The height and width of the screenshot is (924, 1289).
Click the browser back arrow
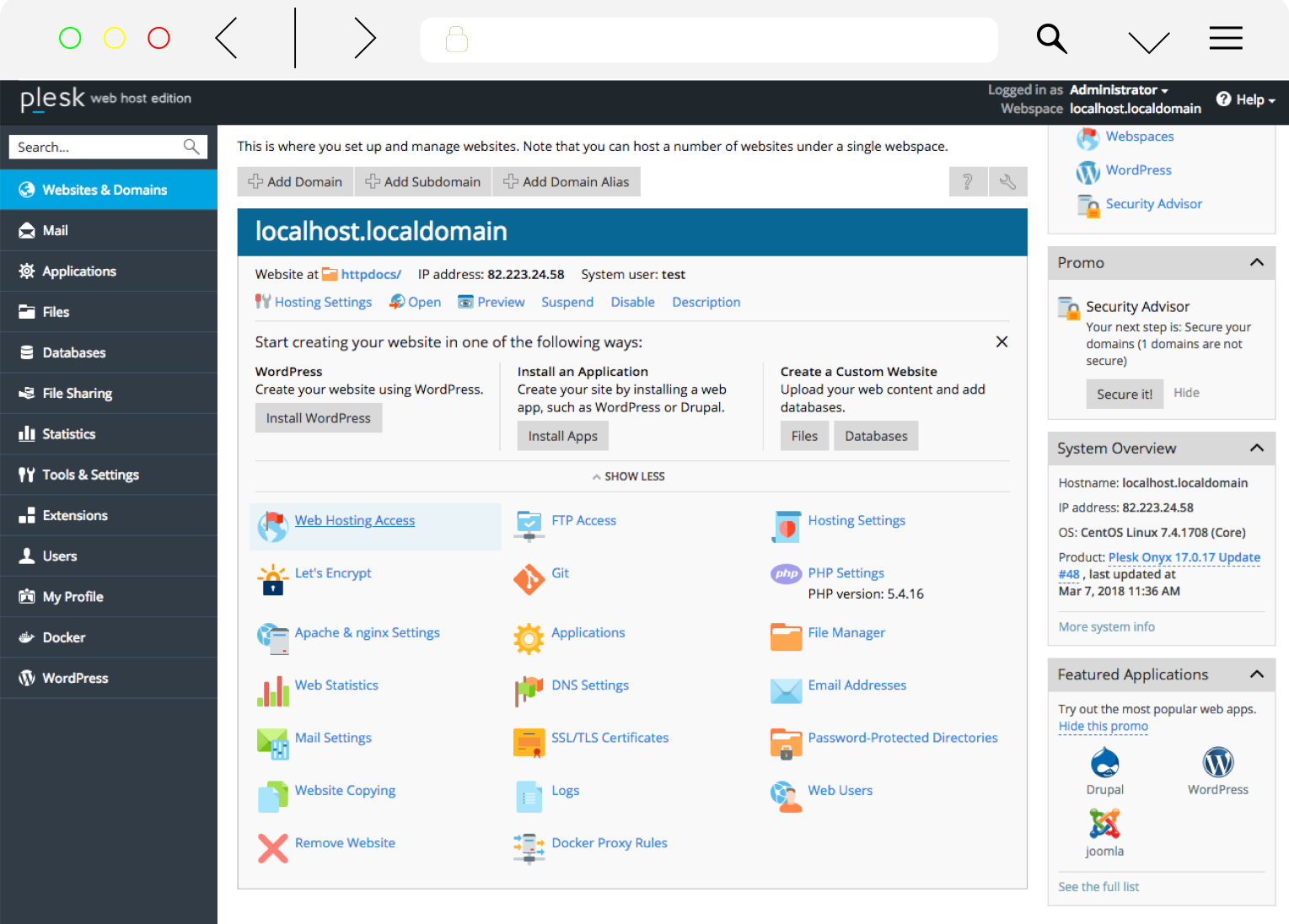226,38
